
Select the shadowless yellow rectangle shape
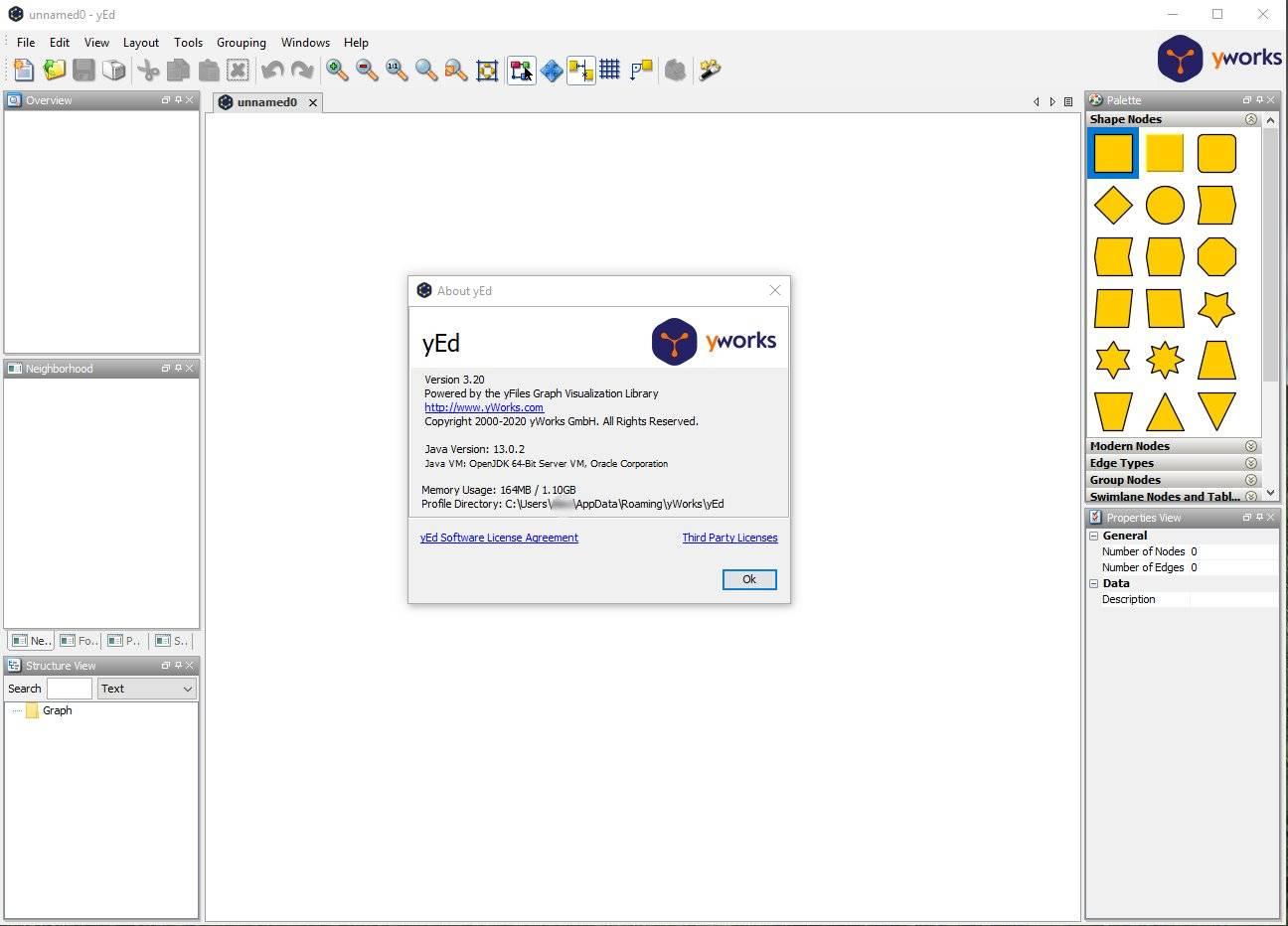click(1165, 154)
